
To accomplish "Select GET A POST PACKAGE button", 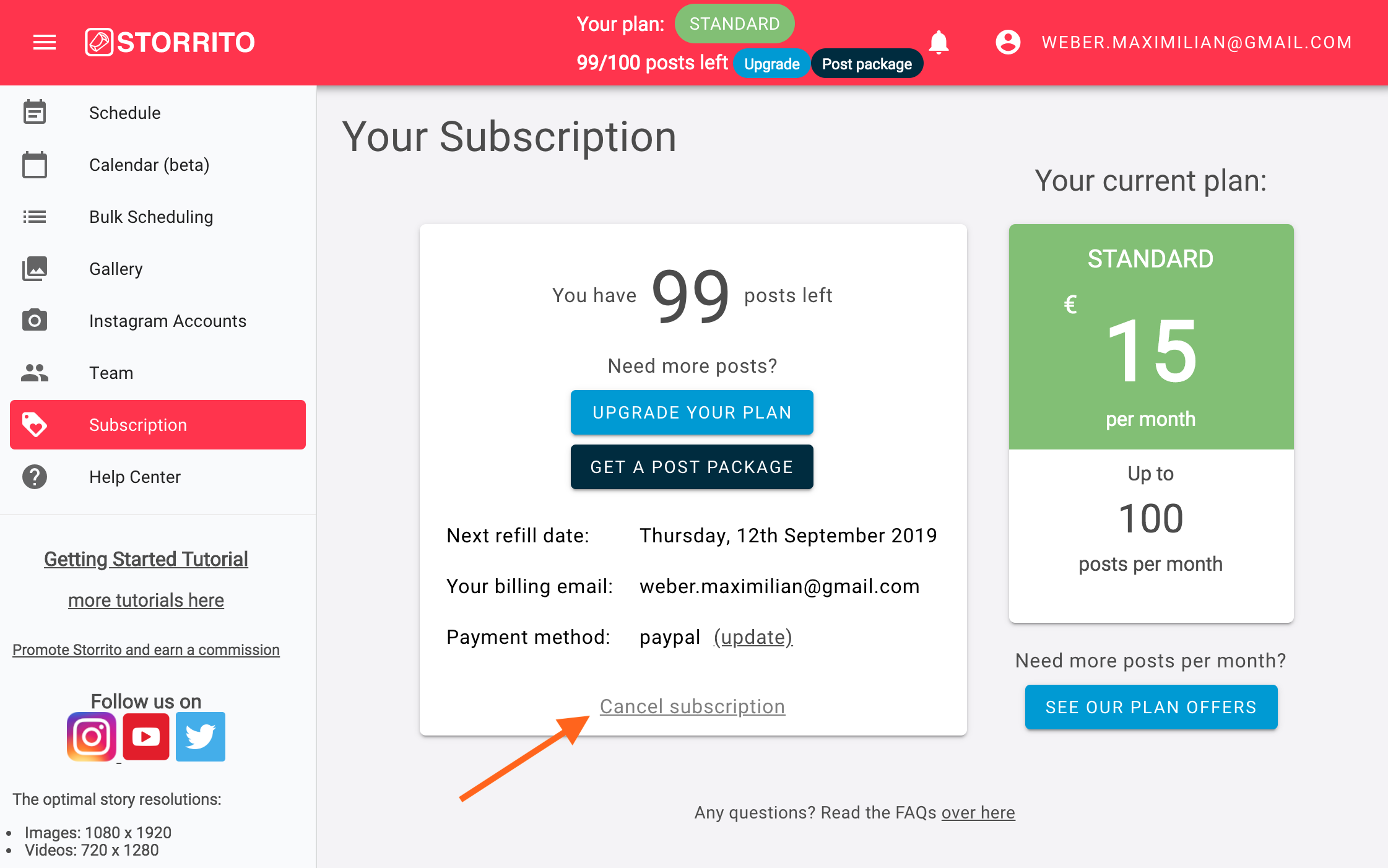I will click(692, 467).
